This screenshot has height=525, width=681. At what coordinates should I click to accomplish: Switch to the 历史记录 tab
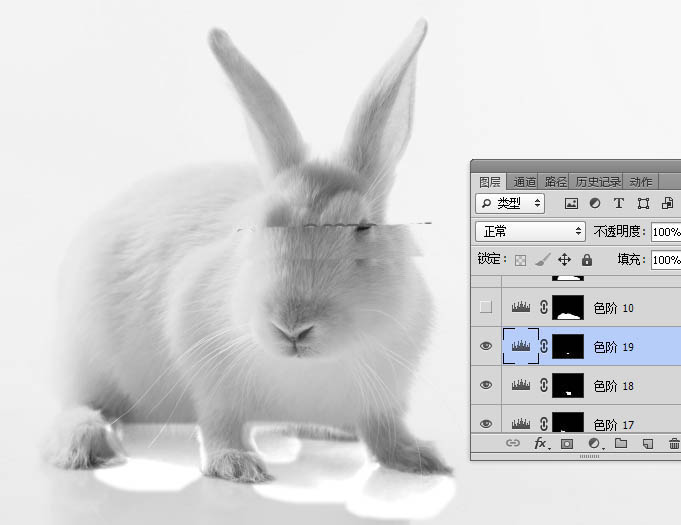pyautogui.click(x=599, y=182)
